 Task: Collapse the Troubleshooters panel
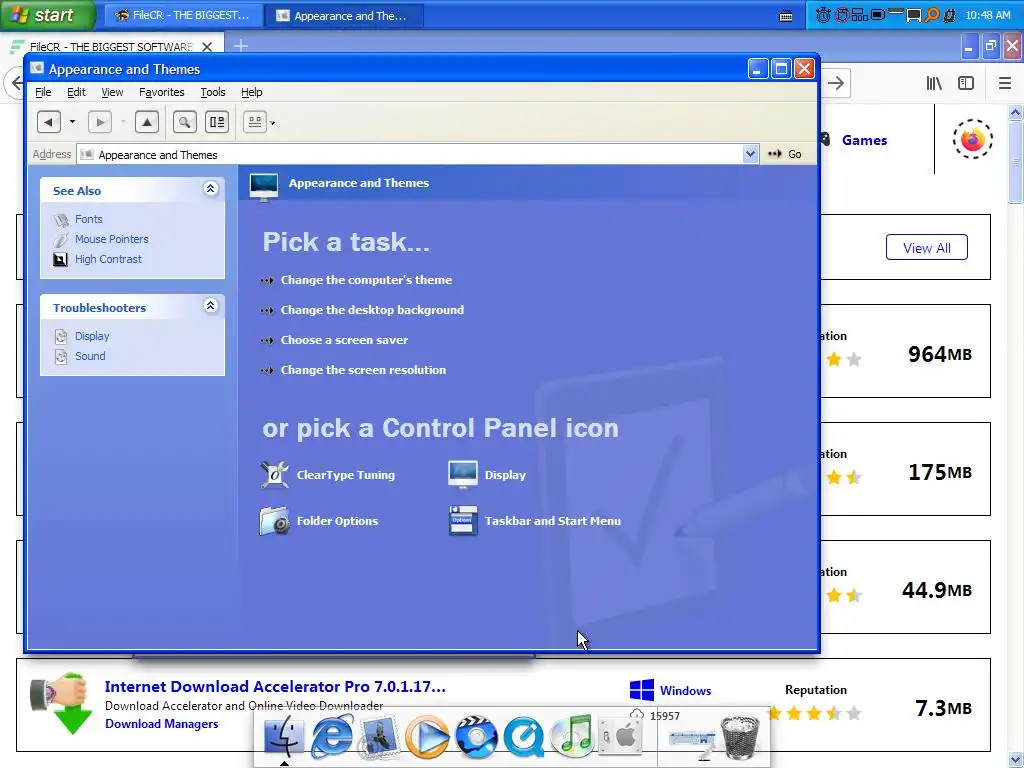[x=210, y=306]
